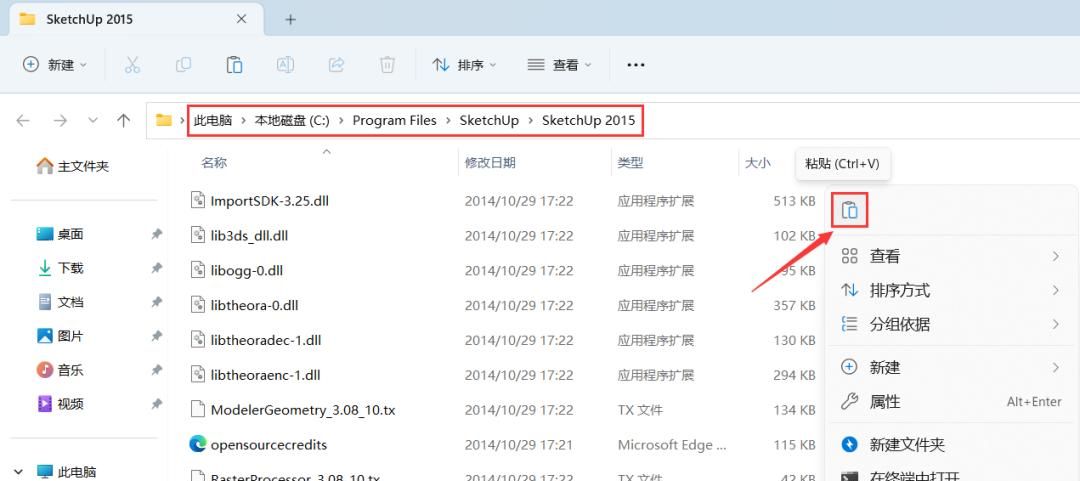Click the Back navigation arrow
The height and width of the screenshot is (481, 1080).
click(23, 121)
